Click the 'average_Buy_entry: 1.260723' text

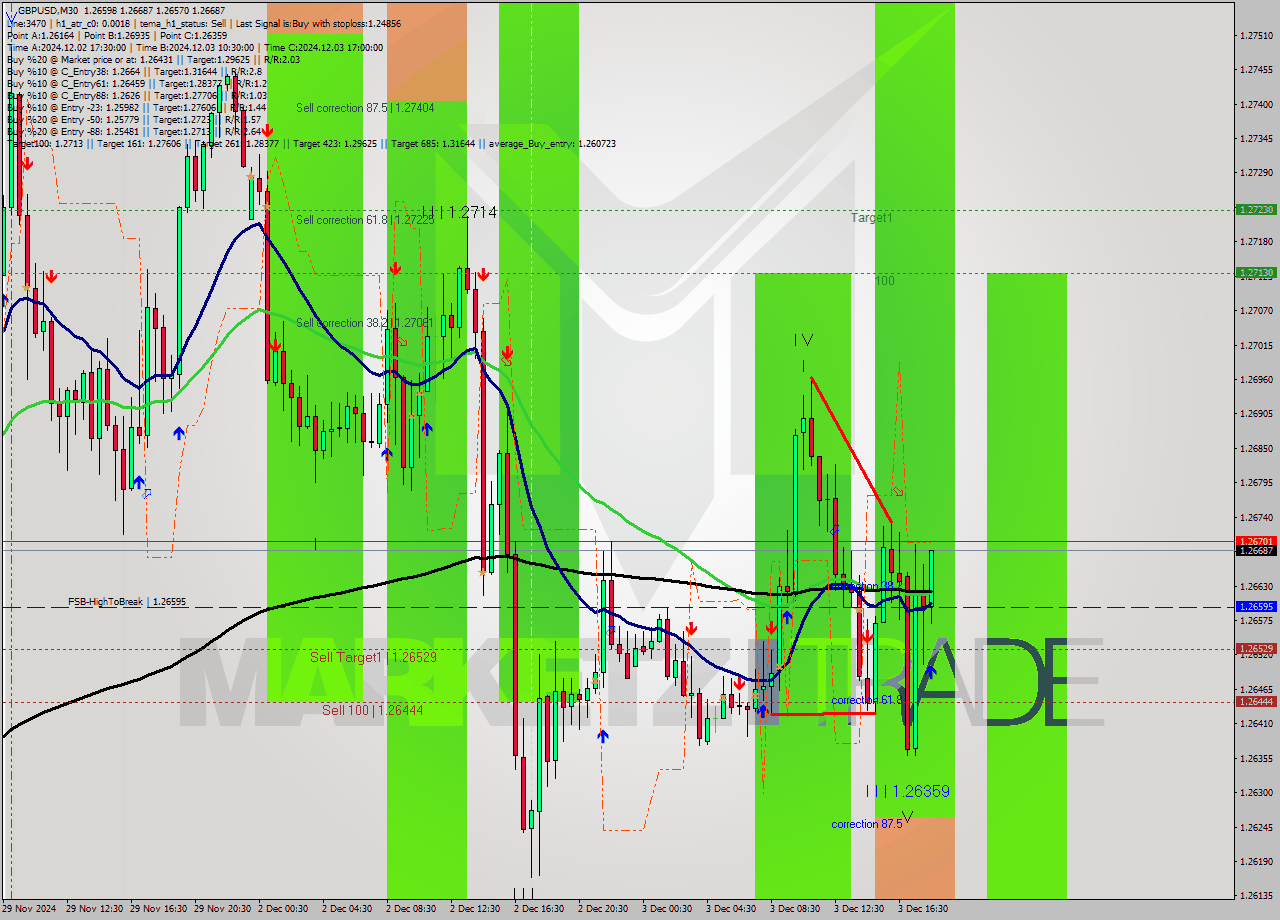tap(552, 144)
